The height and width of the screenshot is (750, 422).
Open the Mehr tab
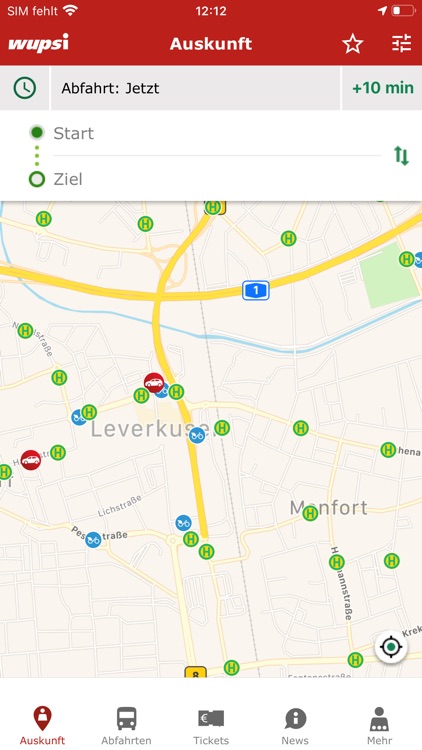[379, 726]
